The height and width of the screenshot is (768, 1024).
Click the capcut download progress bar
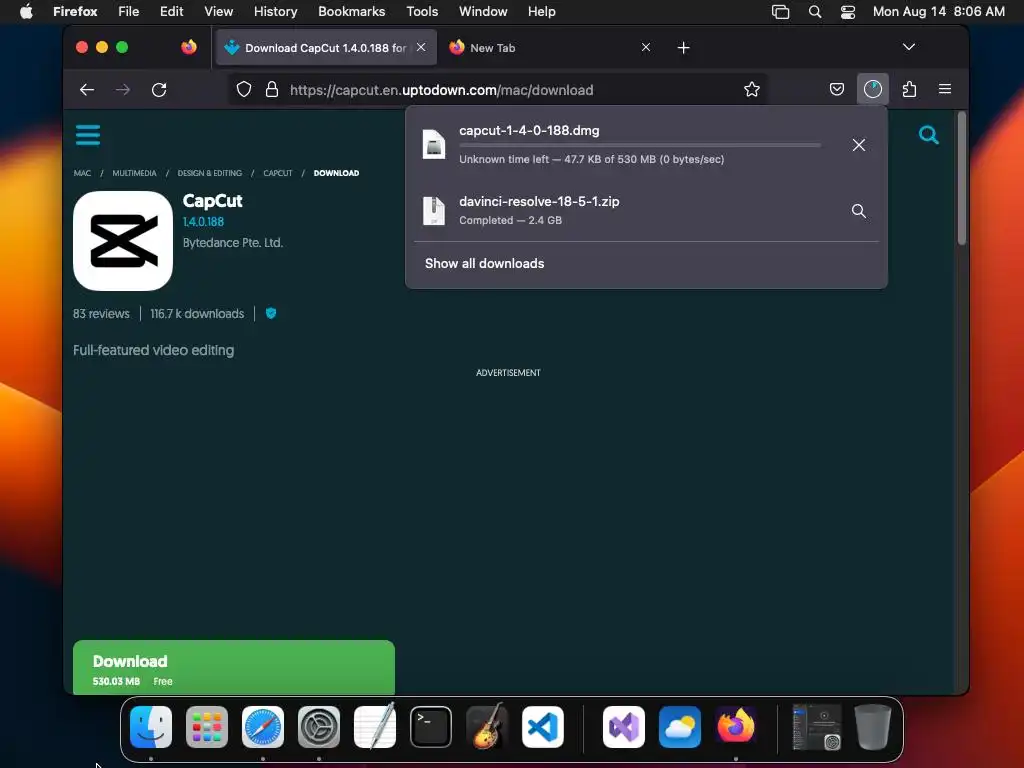[x=639, y=145]
